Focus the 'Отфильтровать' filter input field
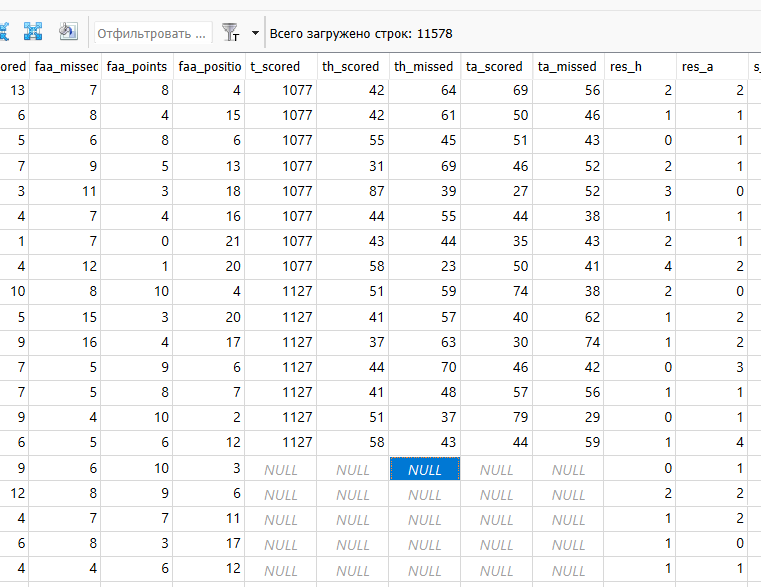This screenshot has width=761, height=587. point(153,33)
